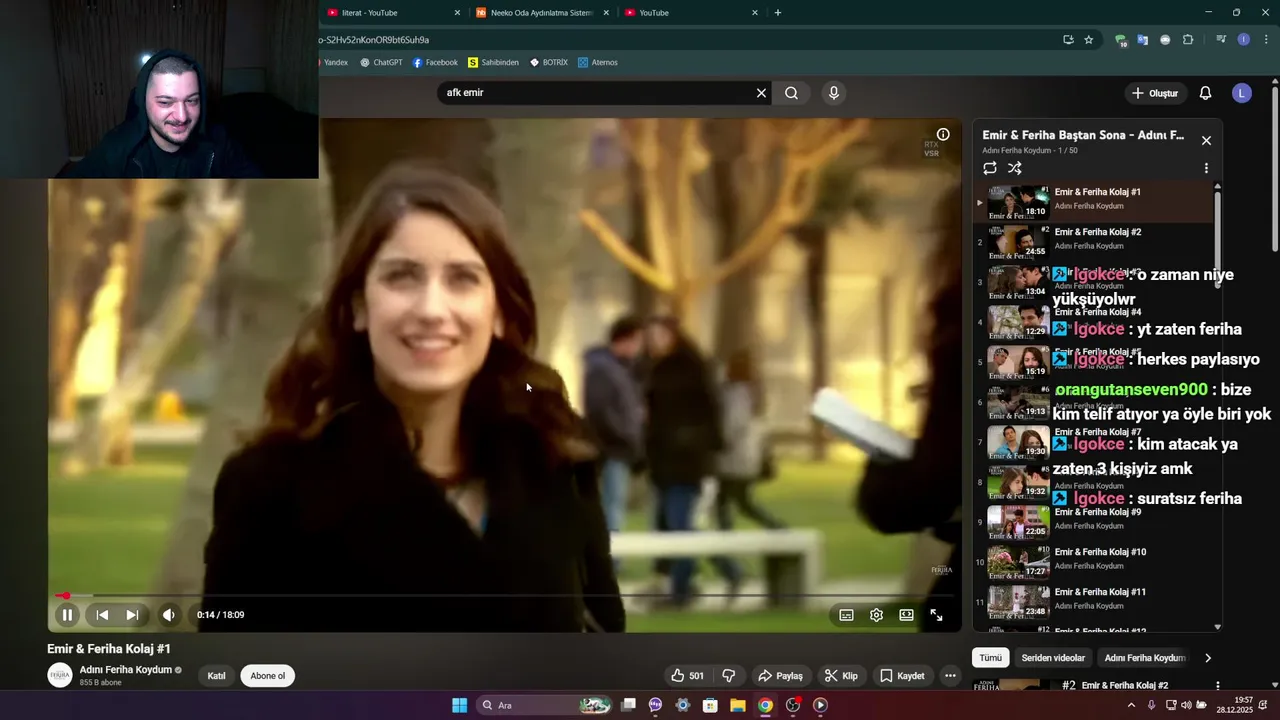Open more actions ellipsis below video
This screenshot has height=720, width=1280.
[x=950, y=676]
